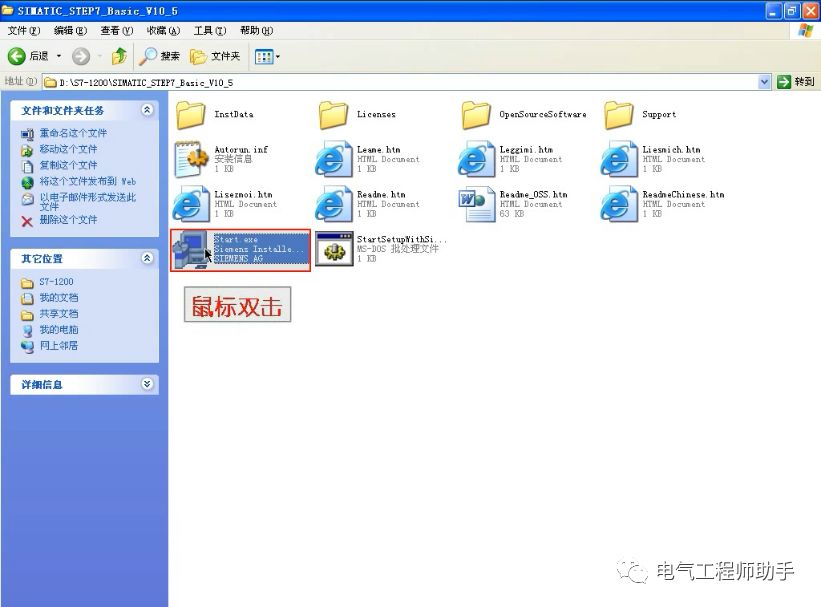The height and width of the screenshot is (607, 821).
Task: Open the 工具(T) menu
Action: (210, 30)
